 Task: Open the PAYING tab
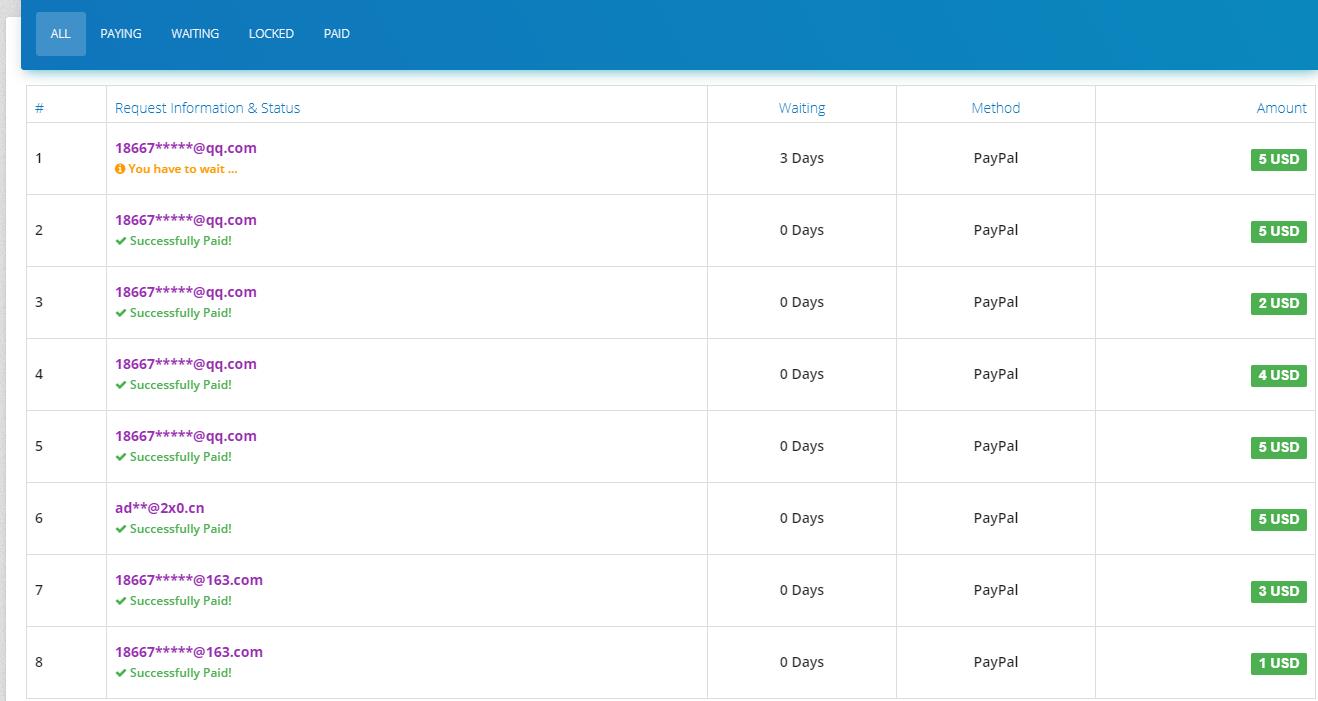pos(121,34)
